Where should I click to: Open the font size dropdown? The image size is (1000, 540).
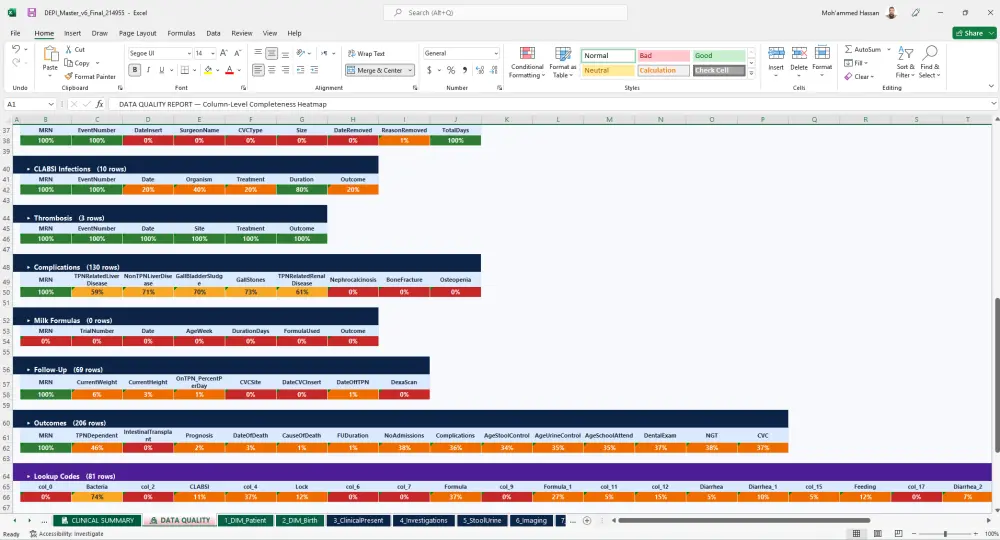tap(212, 54)
